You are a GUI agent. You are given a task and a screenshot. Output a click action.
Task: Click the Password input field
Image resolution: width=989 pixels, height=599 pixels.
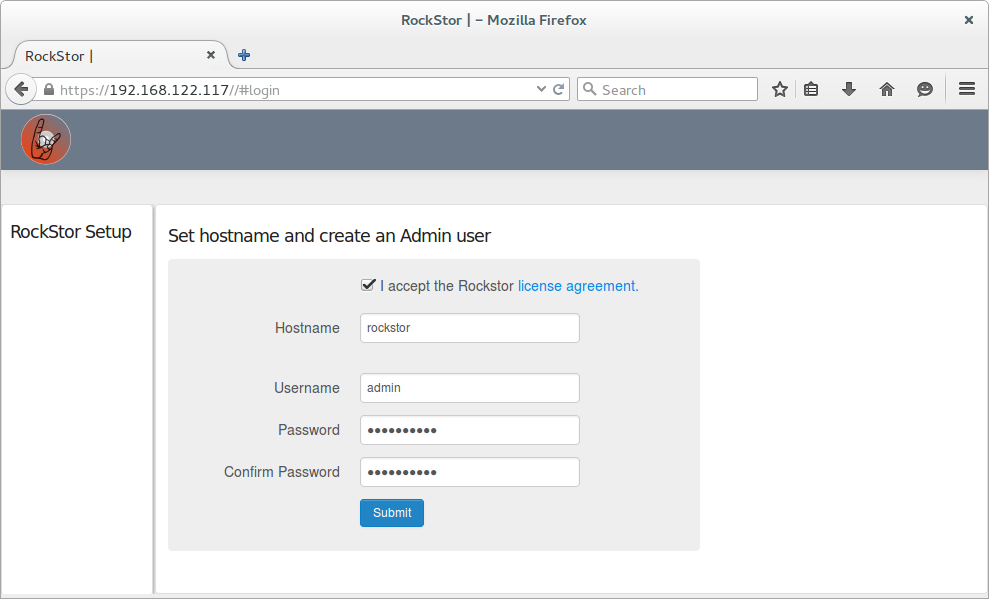(x=470, y=430)
